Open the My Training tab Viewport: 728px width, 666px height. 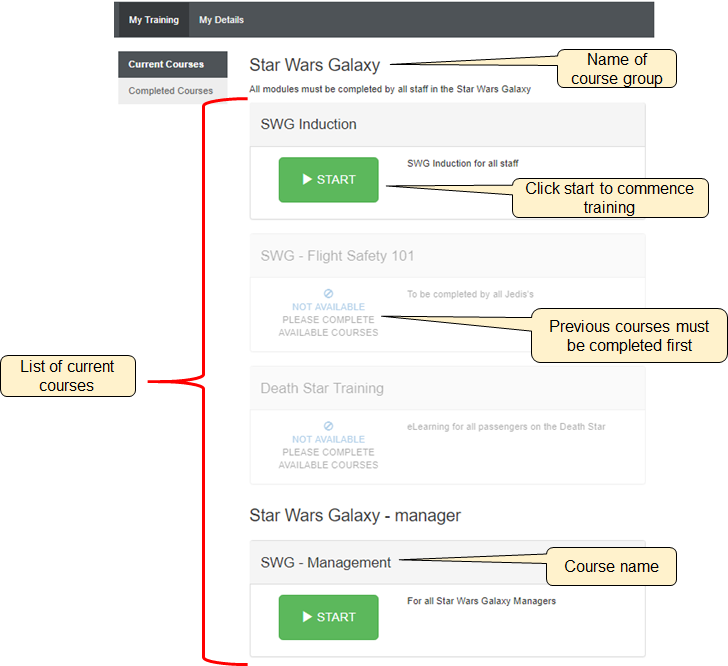coord(154,20)
